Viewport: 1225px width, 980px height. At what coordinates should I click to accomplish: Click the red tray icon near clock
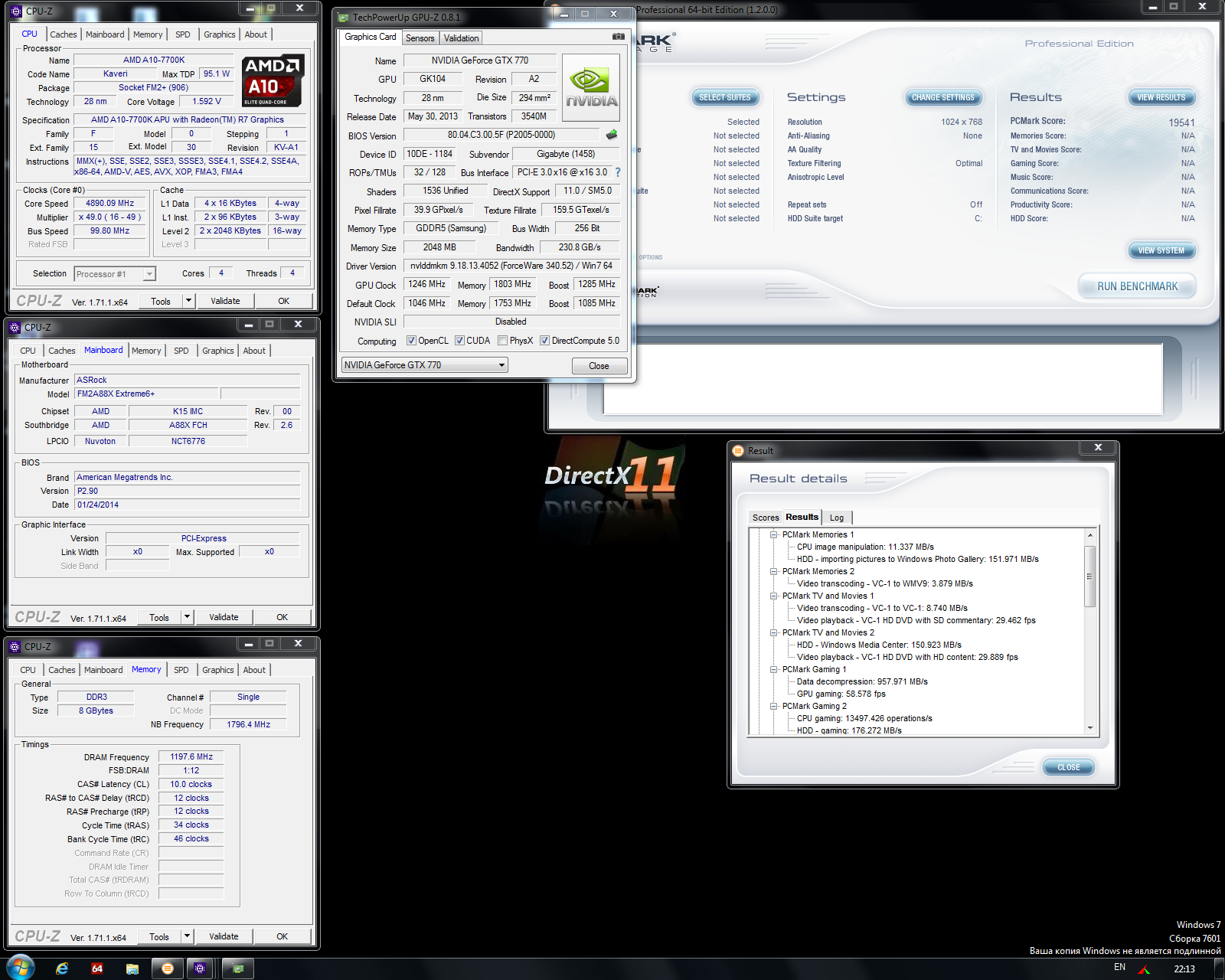coord(1144,969)
